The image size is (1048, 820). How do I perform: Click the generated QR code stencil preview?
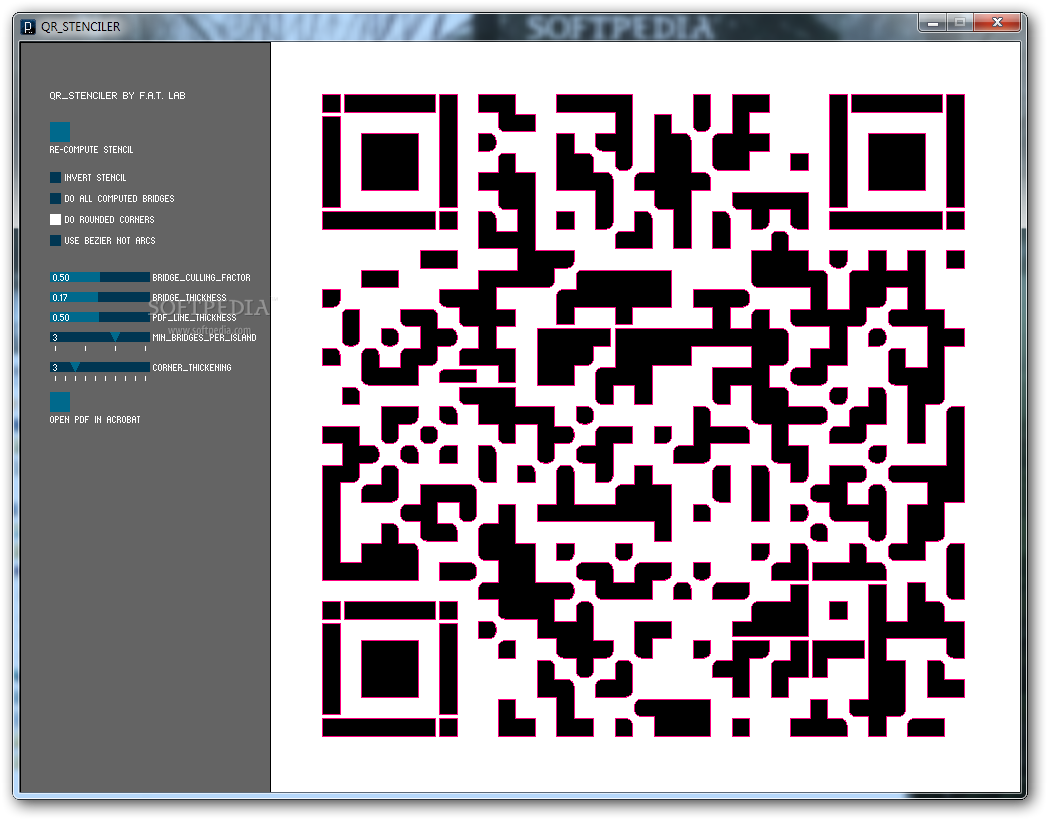click(643, 415)
